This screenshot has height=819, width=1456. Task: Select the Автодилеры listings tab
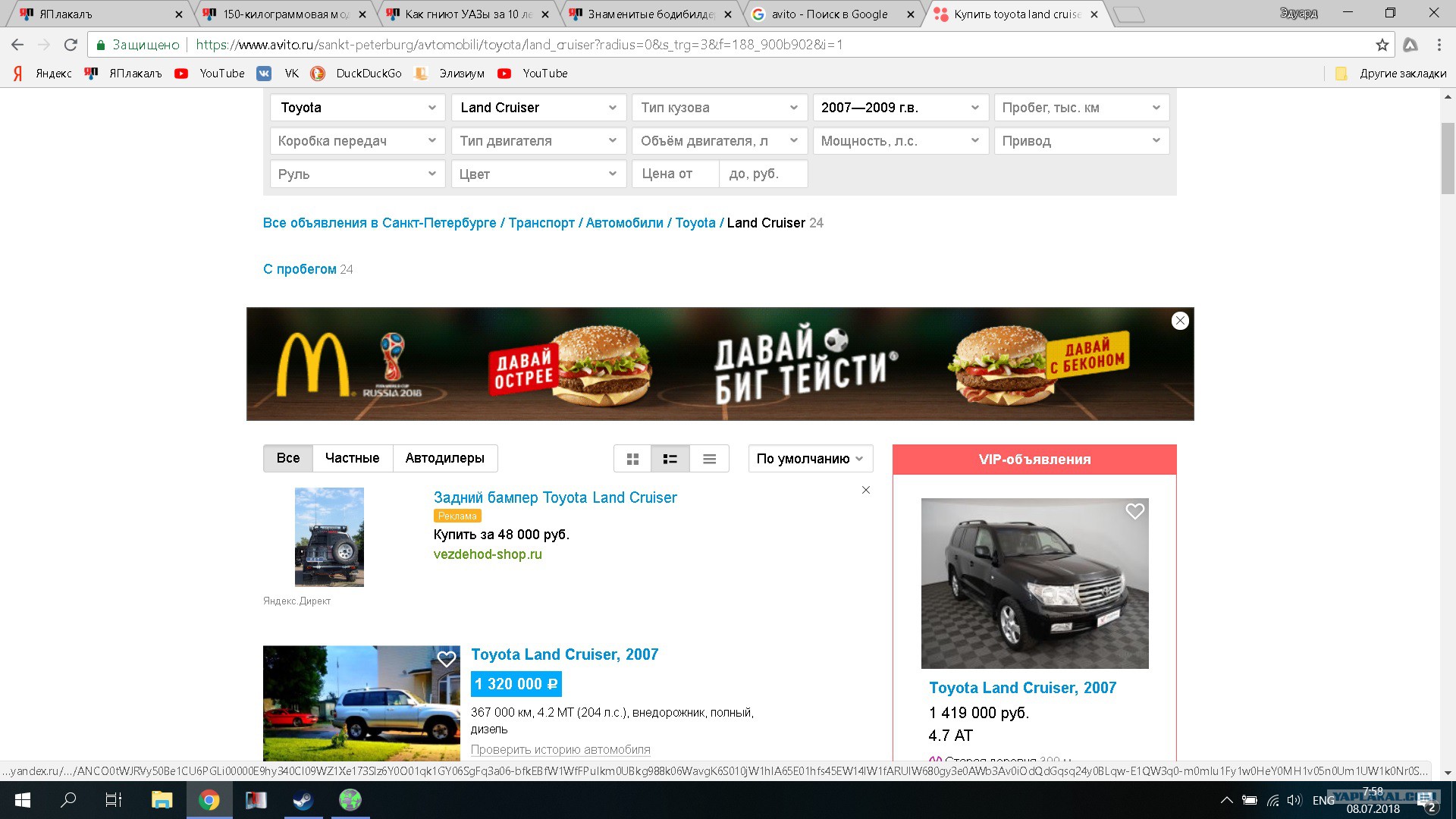click(445, 458)
